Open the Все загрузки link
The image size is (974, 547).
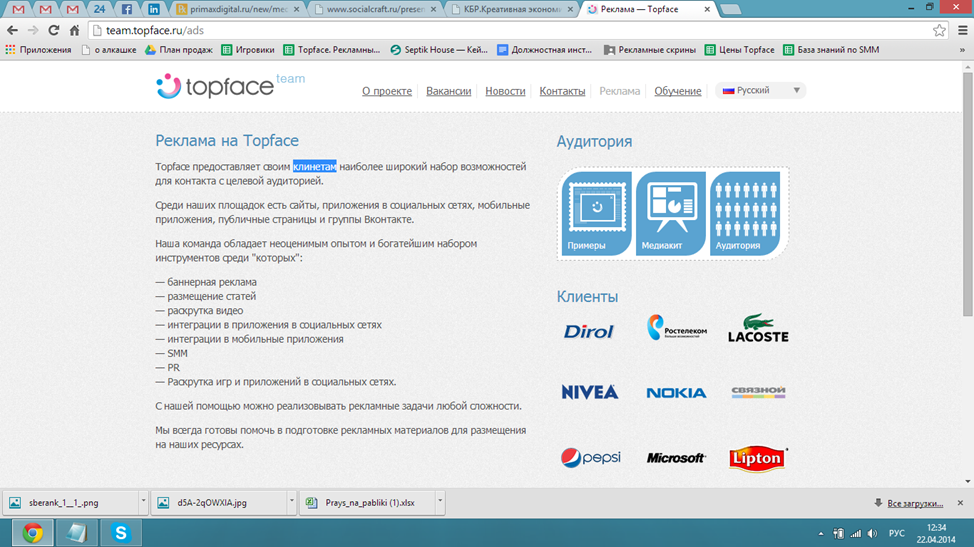click(915, 504)
